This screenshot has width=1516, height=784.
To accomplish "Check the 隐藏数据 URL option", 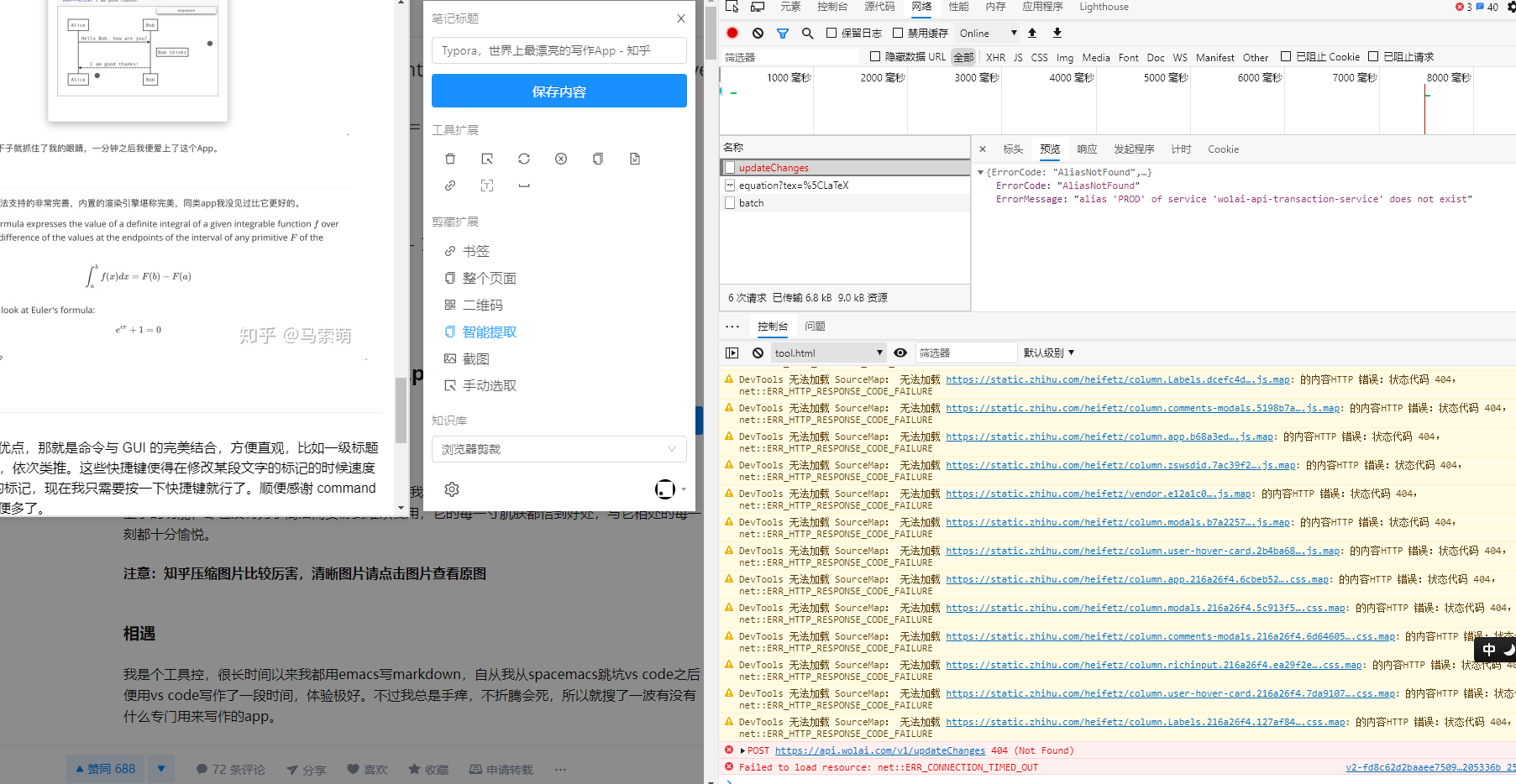I will point(875,56).
